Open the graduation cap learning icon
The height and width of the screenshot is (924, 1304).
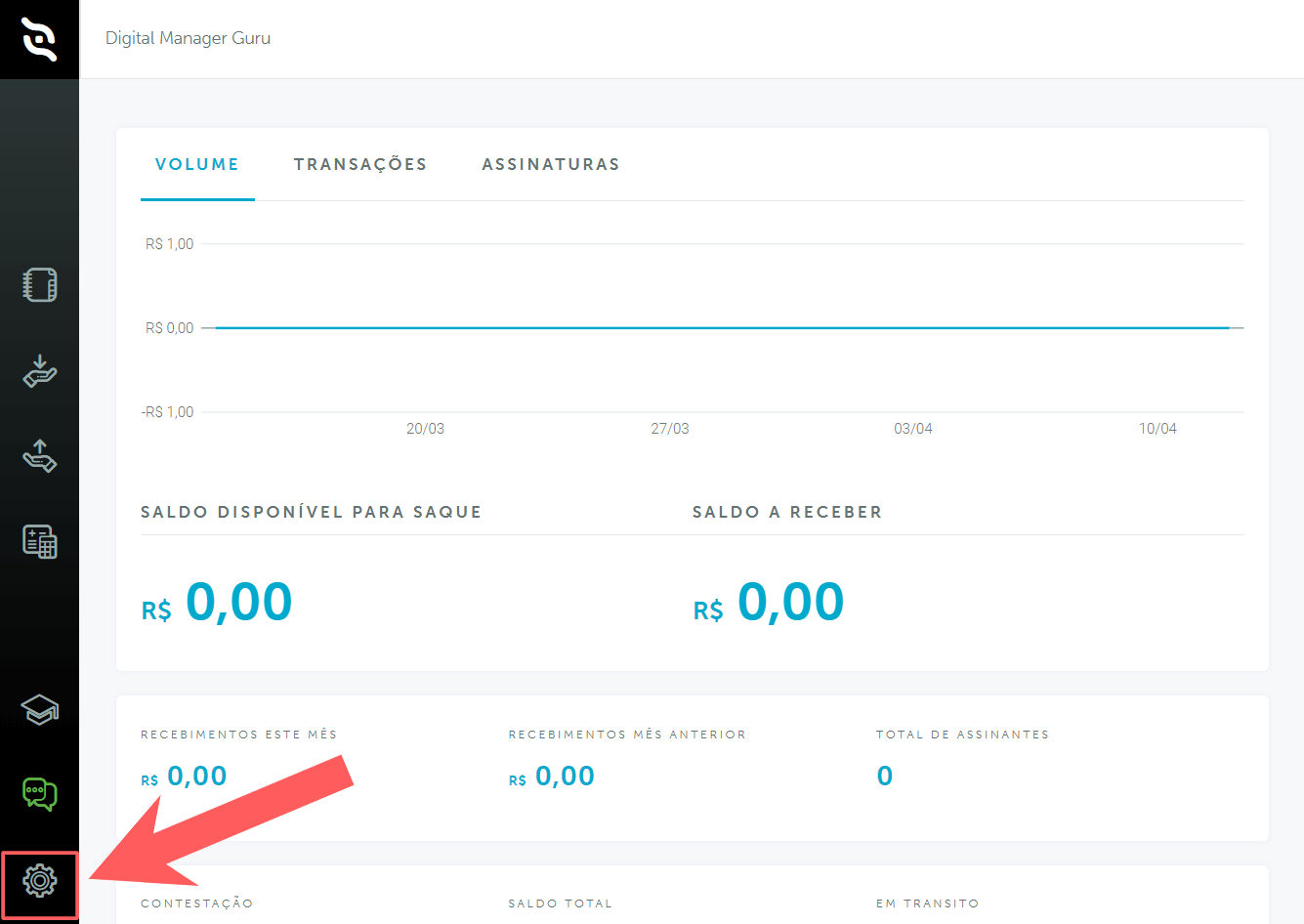[39, 710]
